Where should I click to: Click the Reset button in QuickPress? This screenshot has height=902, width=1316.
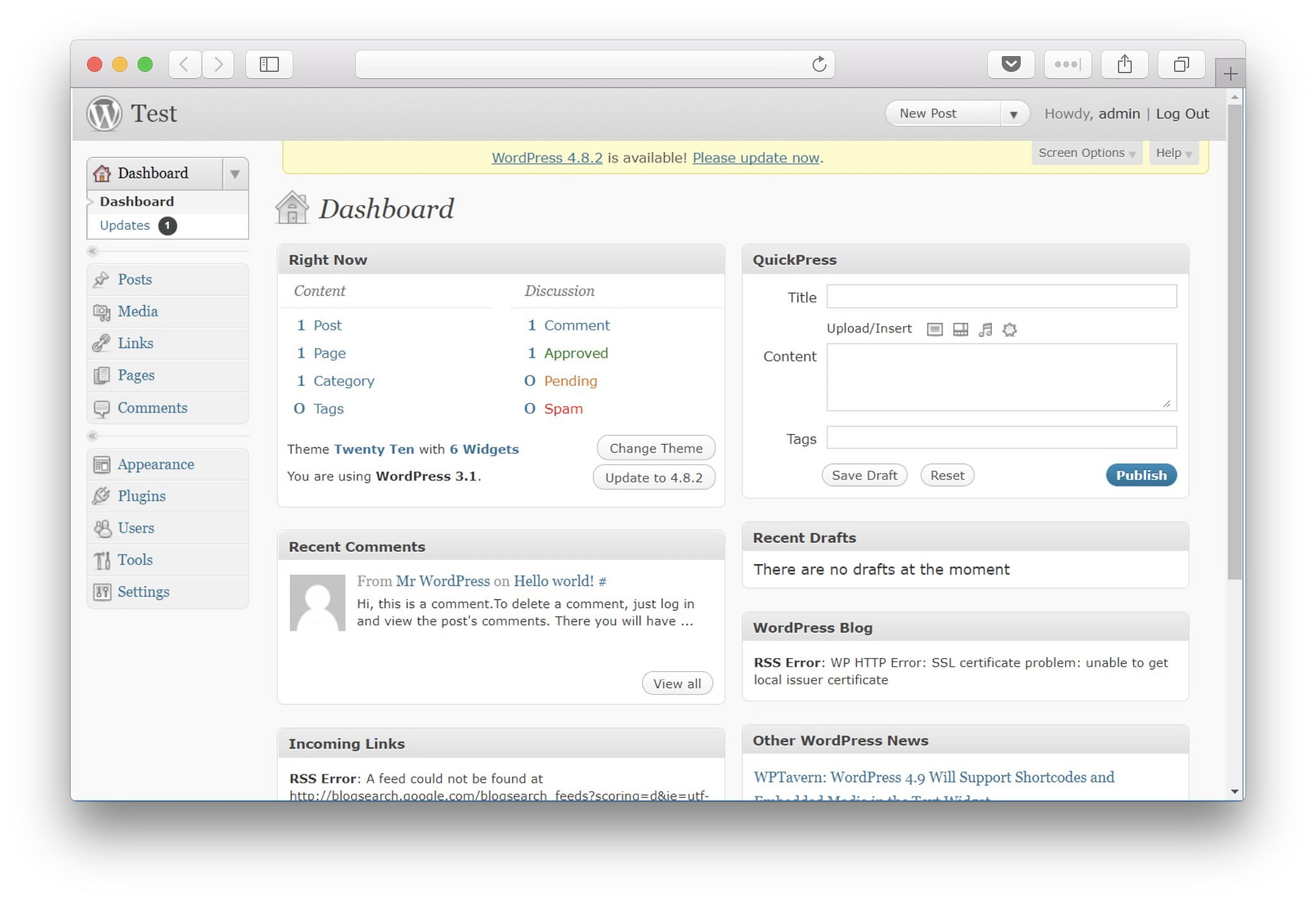pos(947,476)
